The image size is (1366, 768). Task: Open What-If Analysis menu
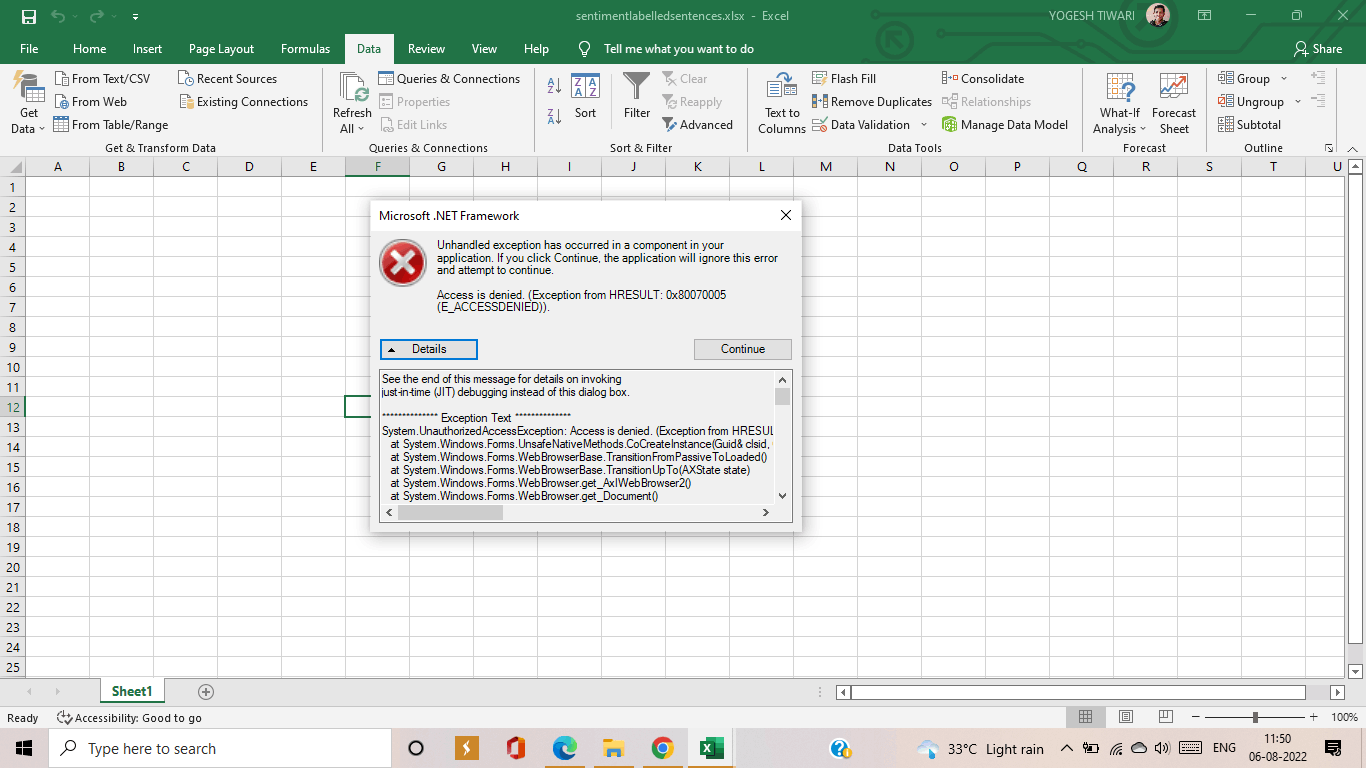point(1119,104)
